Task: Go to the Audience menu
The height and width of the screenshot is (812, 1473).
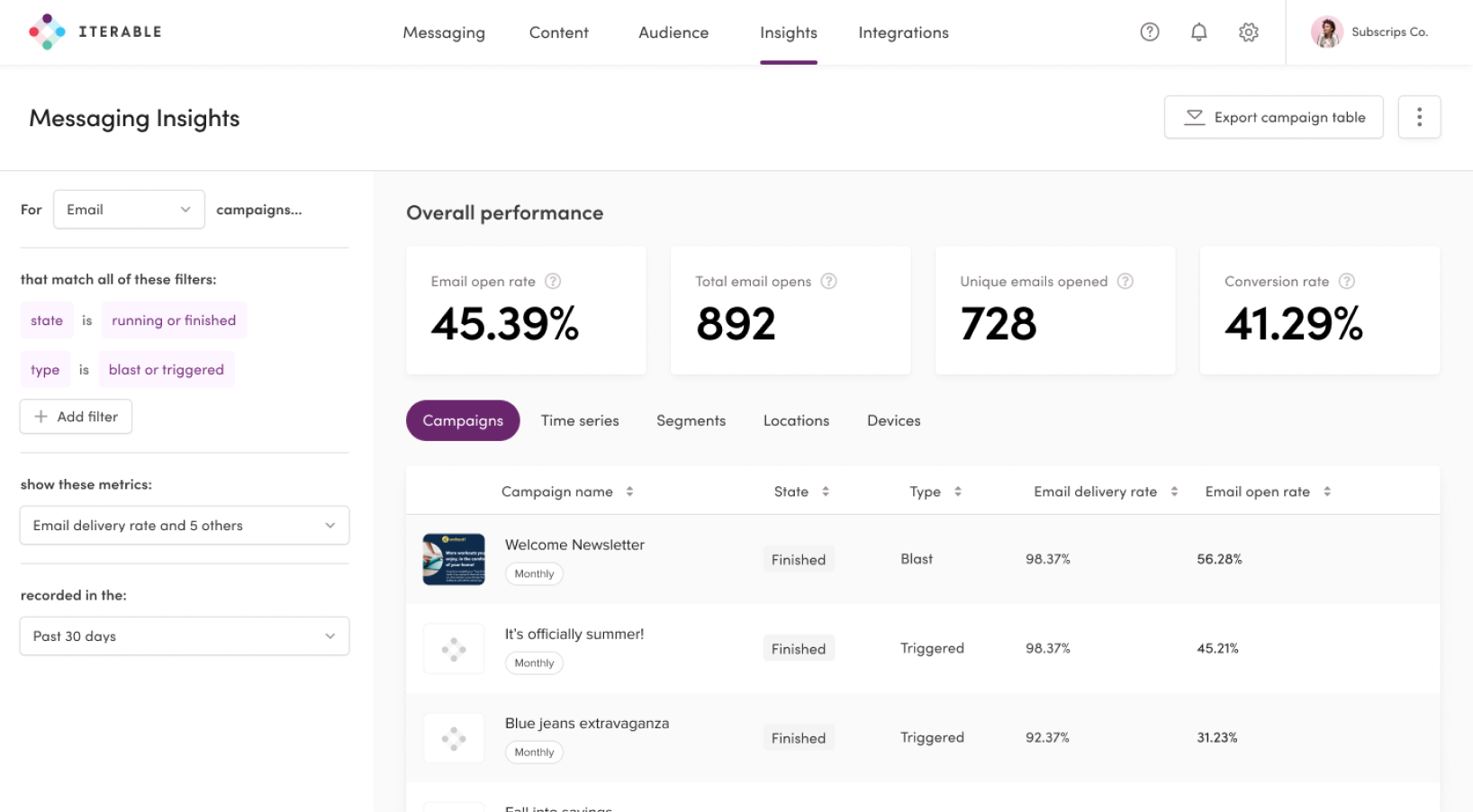Action: [673, 32]
